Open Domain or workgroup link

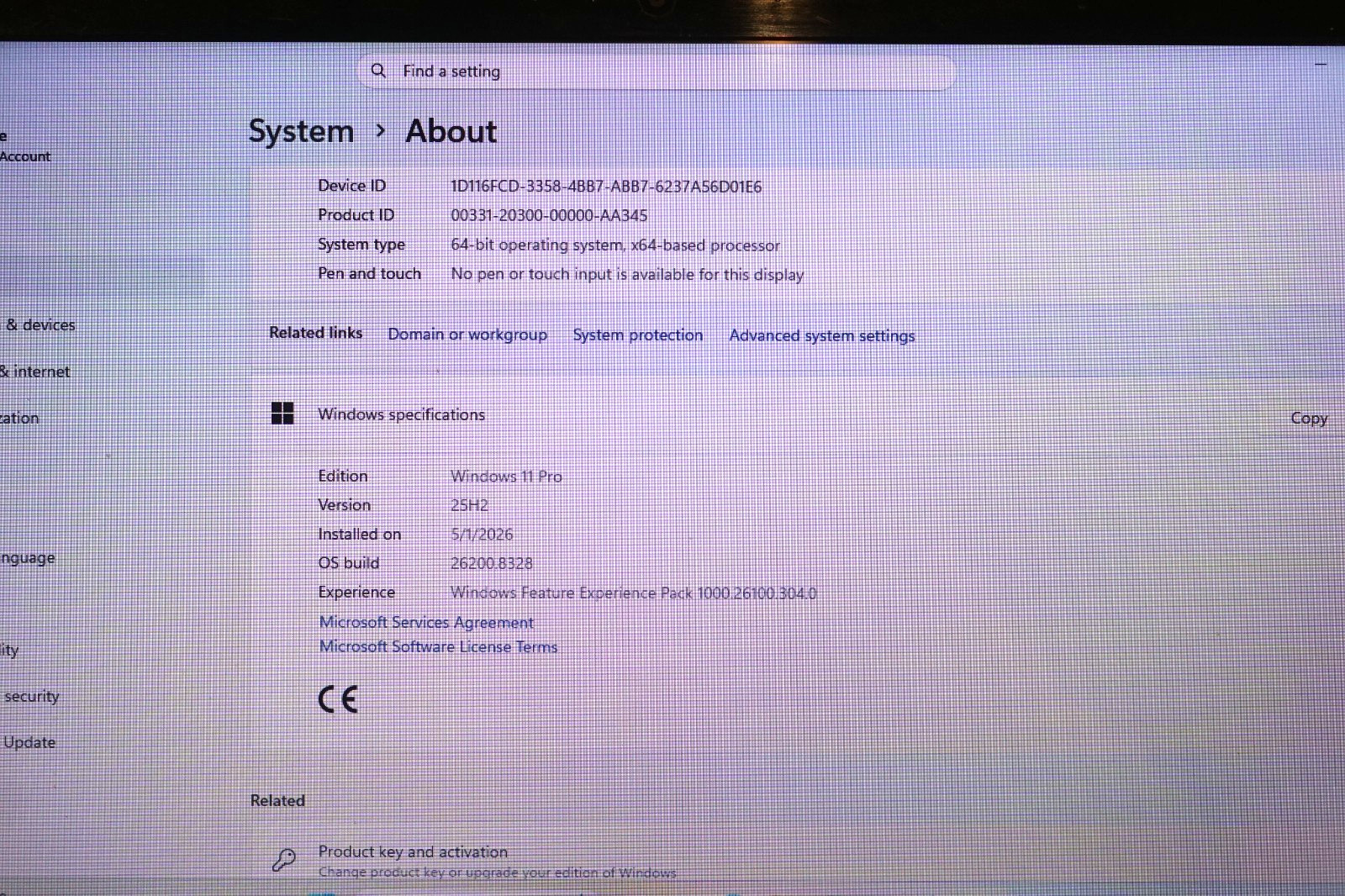tap(467, 334)
